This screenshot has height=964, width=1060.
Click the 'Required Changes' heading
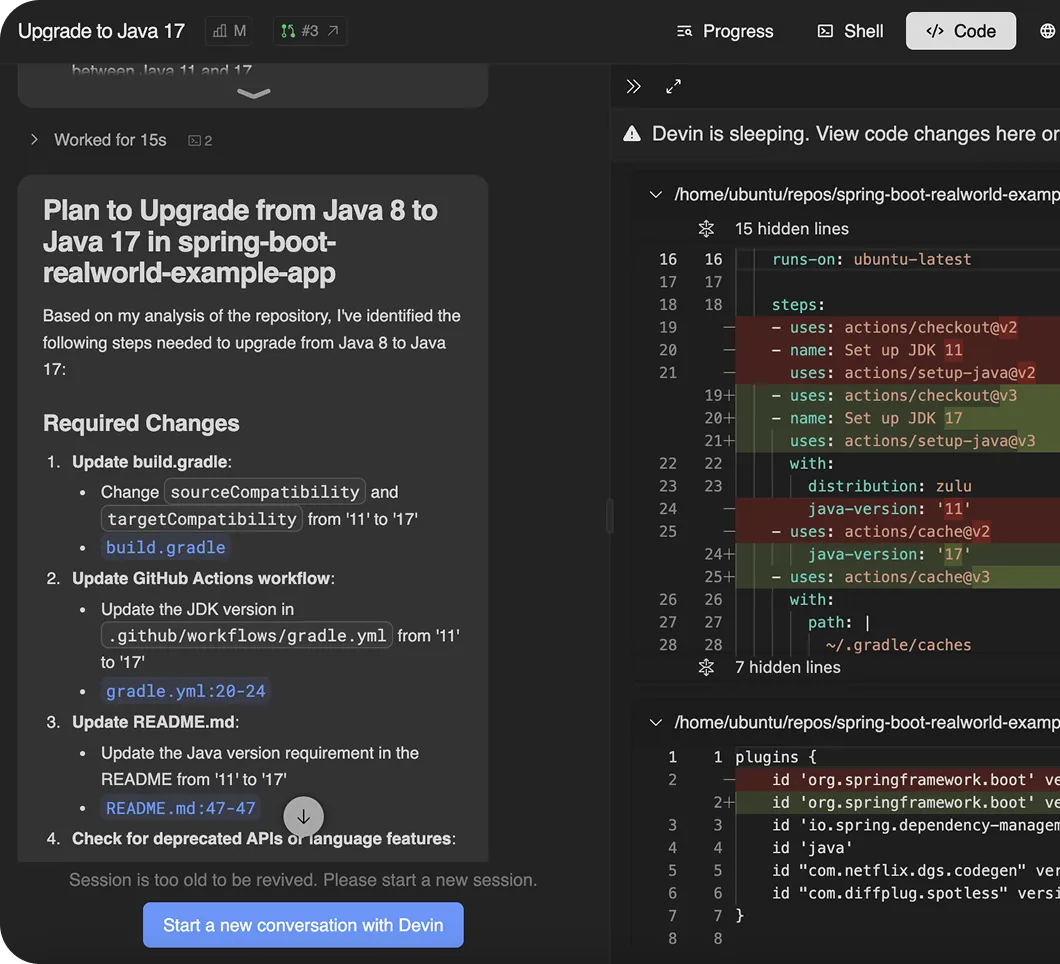(141, 423)
